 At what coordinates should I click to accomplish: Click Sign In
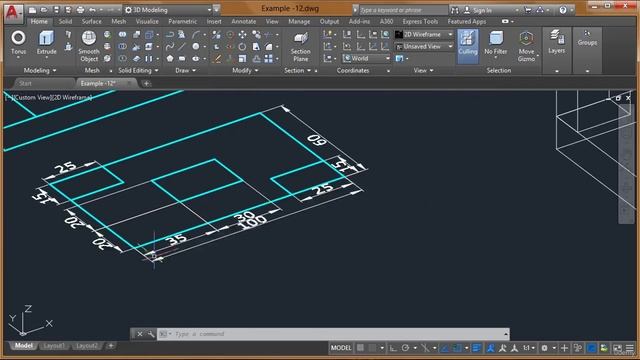482,10
